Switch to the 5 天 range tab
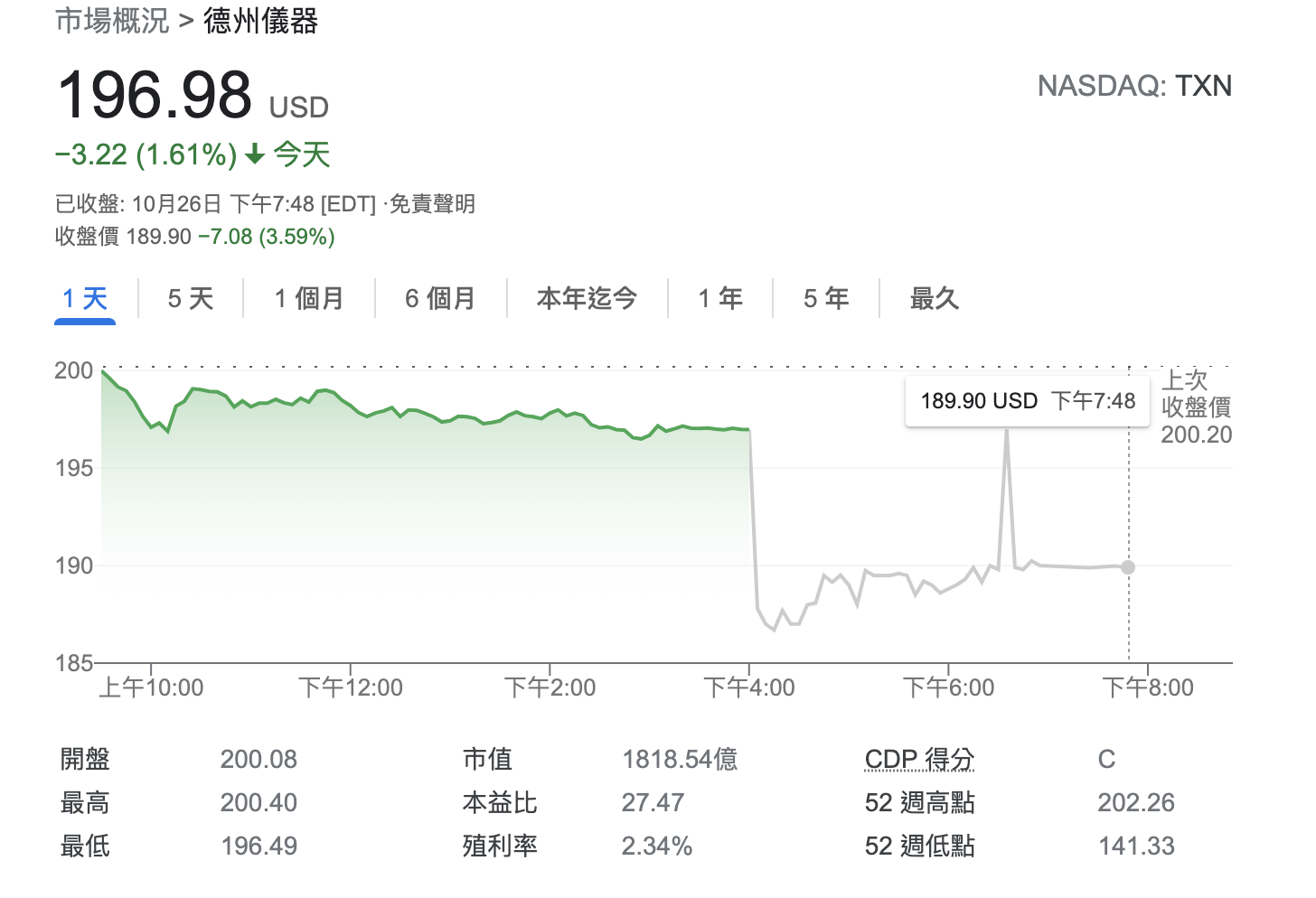1316x898 pixels. pyautogui.click(x=191, y=298)
